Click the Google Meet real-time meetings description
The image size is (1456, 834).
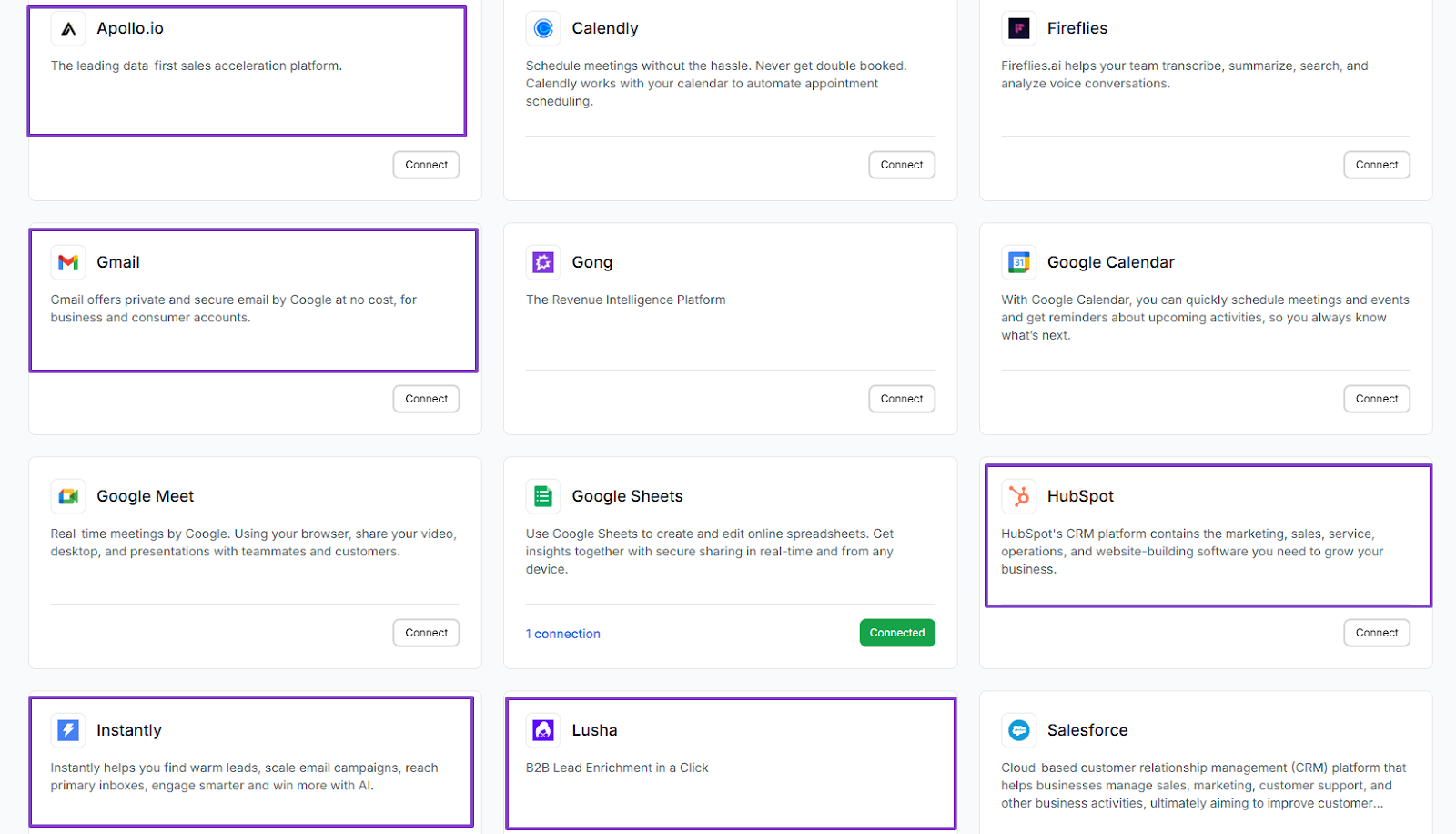(x=254, y=543)
